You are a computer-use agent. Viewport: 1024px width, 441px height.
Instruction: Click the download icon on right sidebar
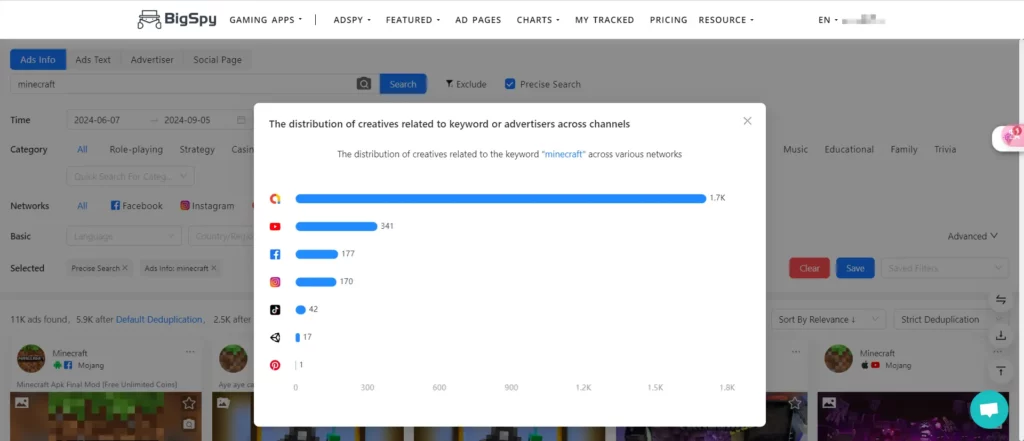point(1000,335)
